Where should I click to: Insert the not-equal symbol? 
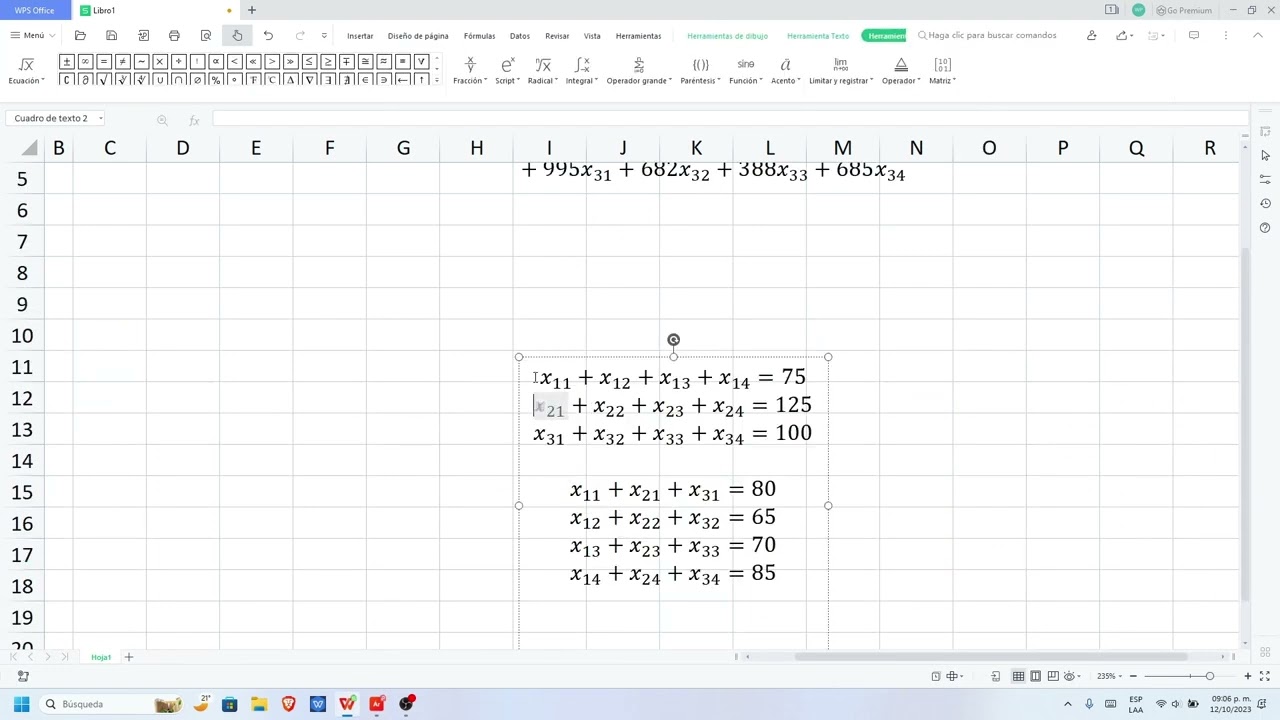[x=122, y=61]
